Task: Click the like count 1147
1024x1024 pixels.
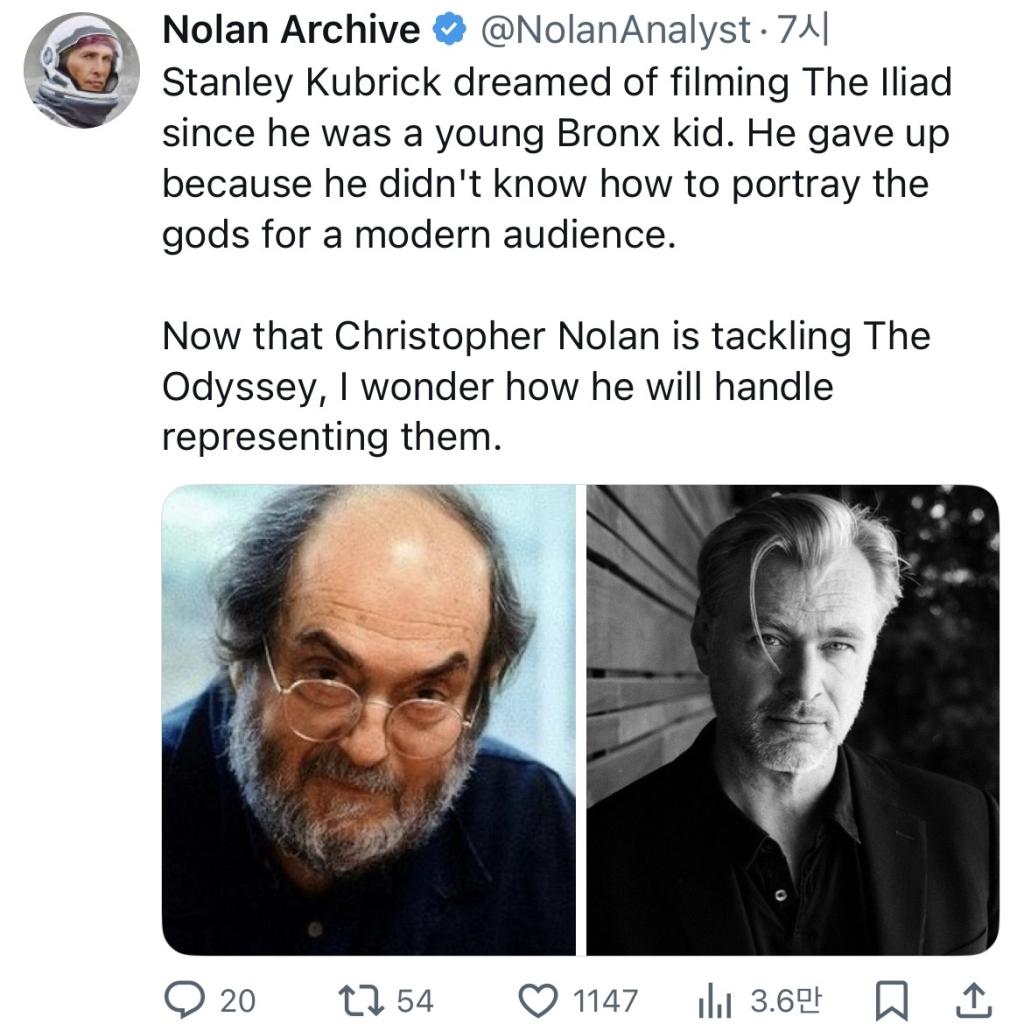Action: point(607,1000)
